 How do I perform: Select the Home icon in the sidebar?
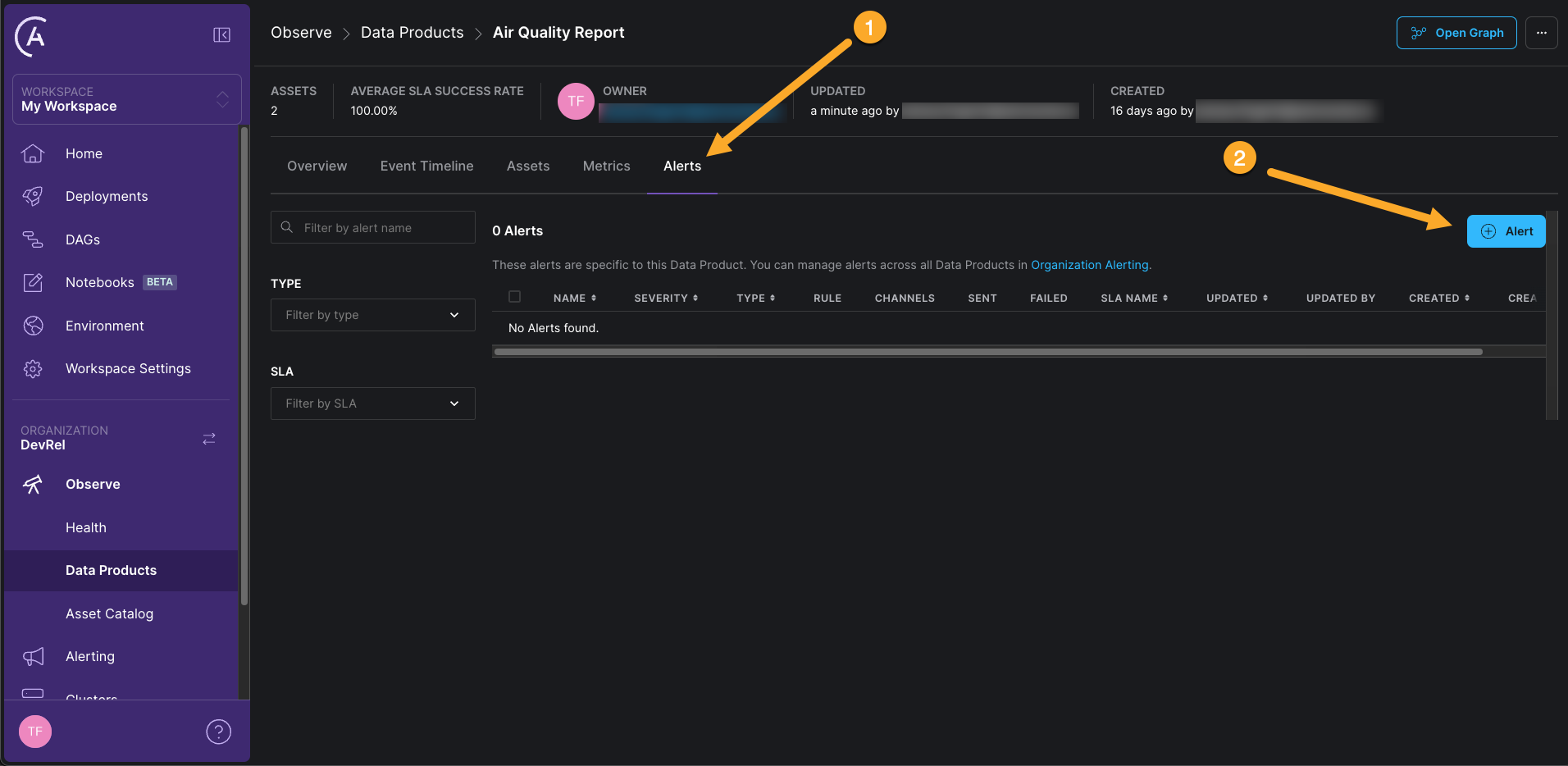click(x=33, y=153)
